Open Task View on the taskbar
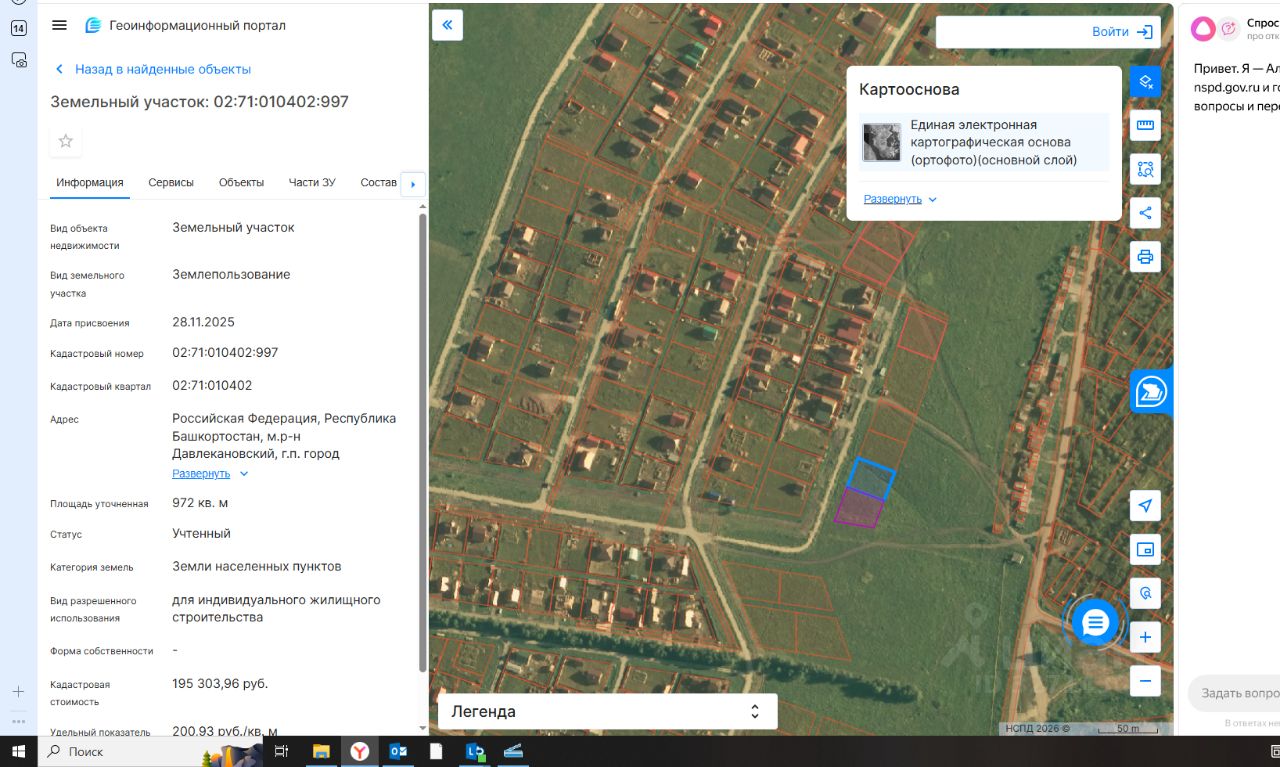 (x=281, y=751)
